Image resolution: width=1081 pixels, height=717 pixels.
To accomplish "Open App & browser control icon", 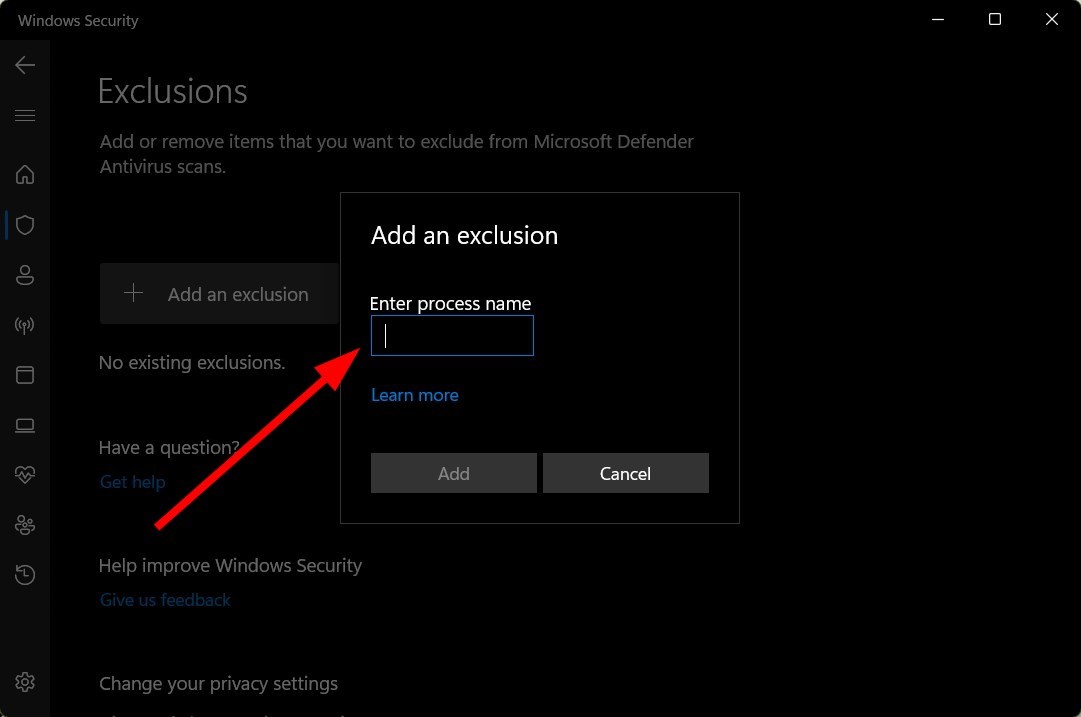I will pyautogui.click(x=25, y=375).
